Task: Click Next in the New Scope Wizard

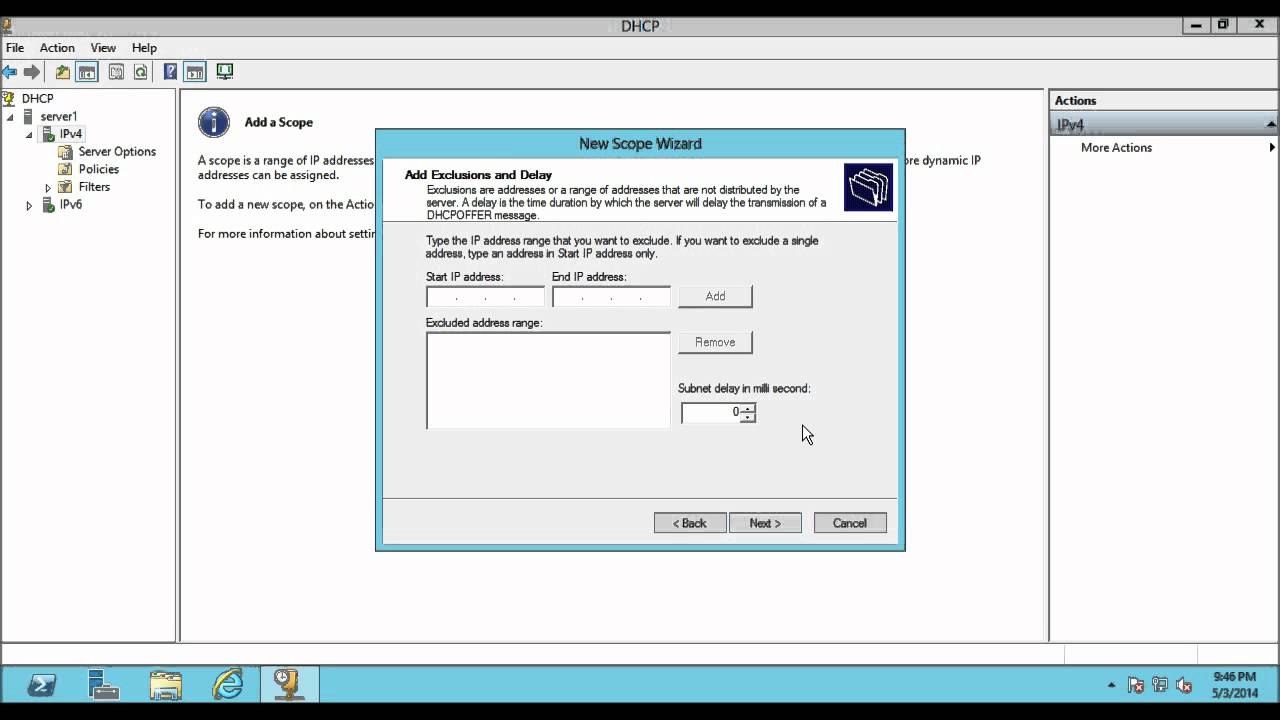Action: 765,523
